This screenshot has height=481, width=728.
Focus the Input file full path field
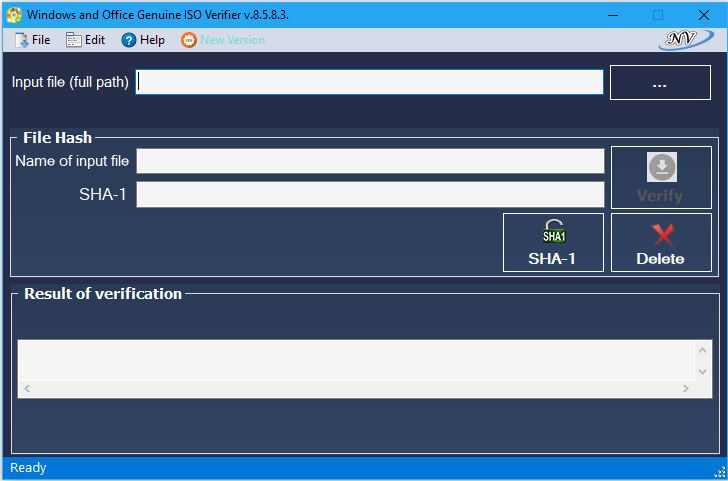pyautogui.click(x=369, y=82)
